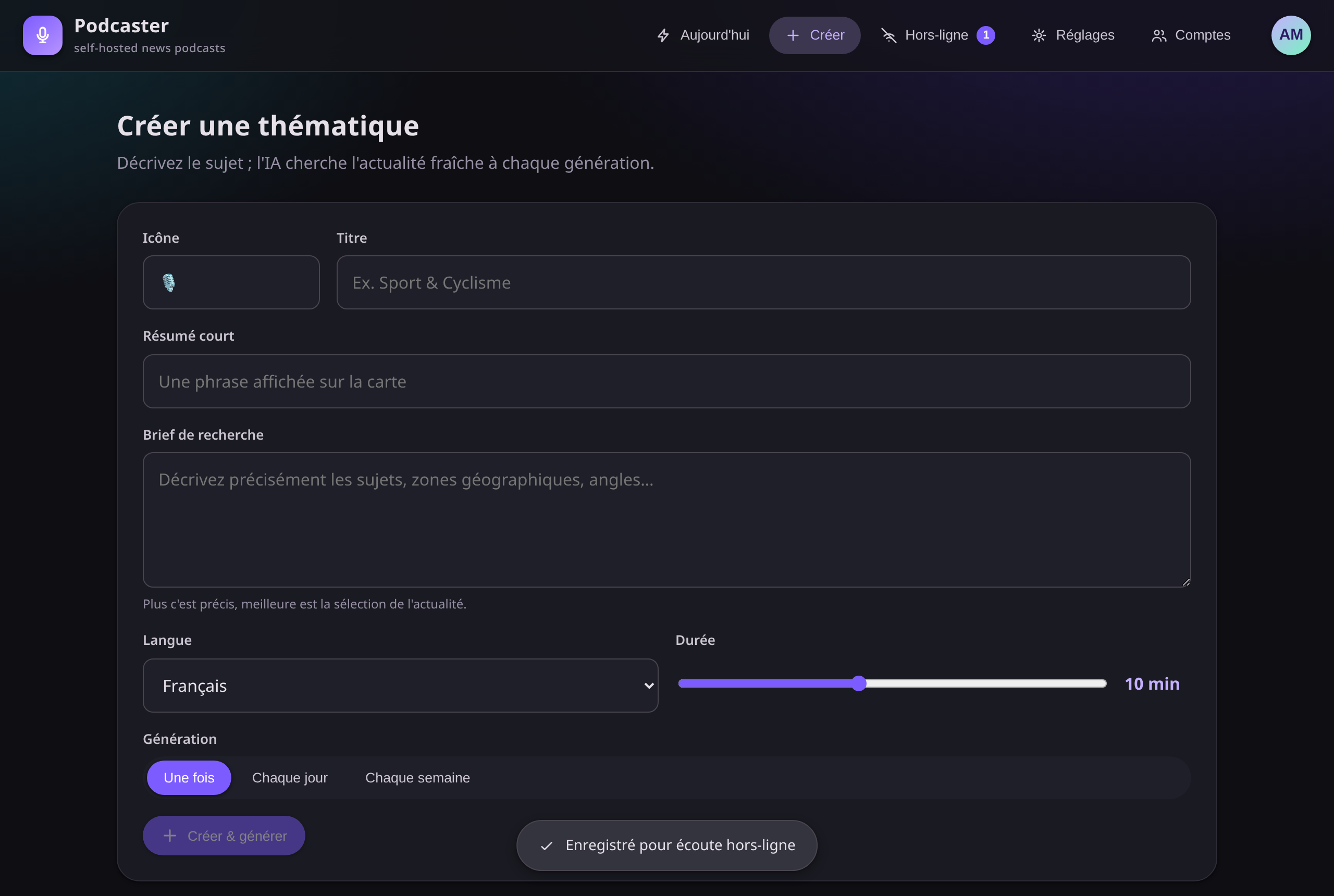Click the textarea resize handle corner
Screen dimensions: 1334x896
[1185, 582]
